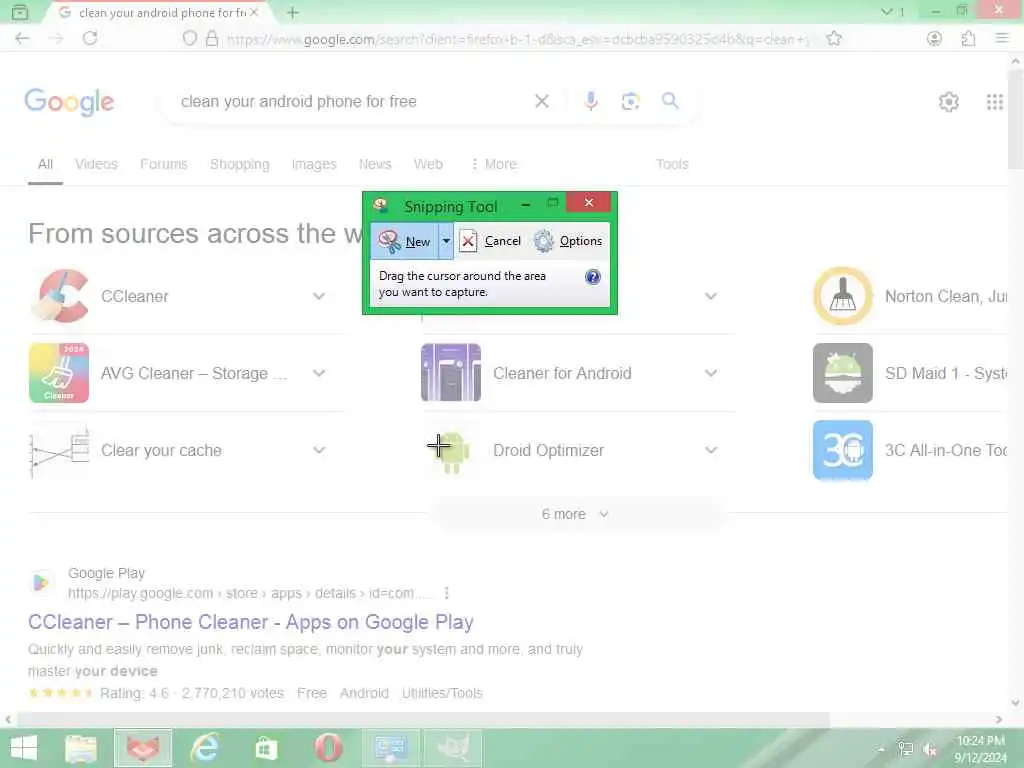
Task: Select the All results tab
Action: click(45, 164)
